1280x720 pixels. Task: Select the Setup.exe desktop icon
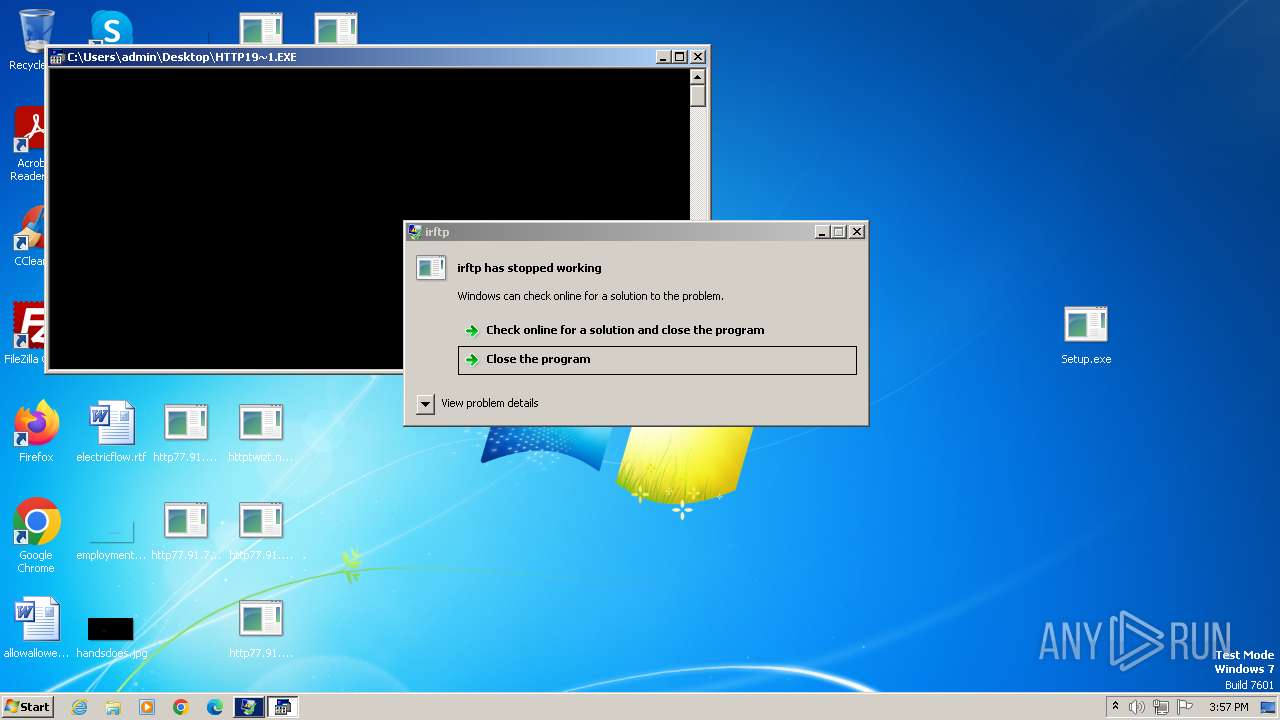pyautogui.click(x=1086, y=336)
